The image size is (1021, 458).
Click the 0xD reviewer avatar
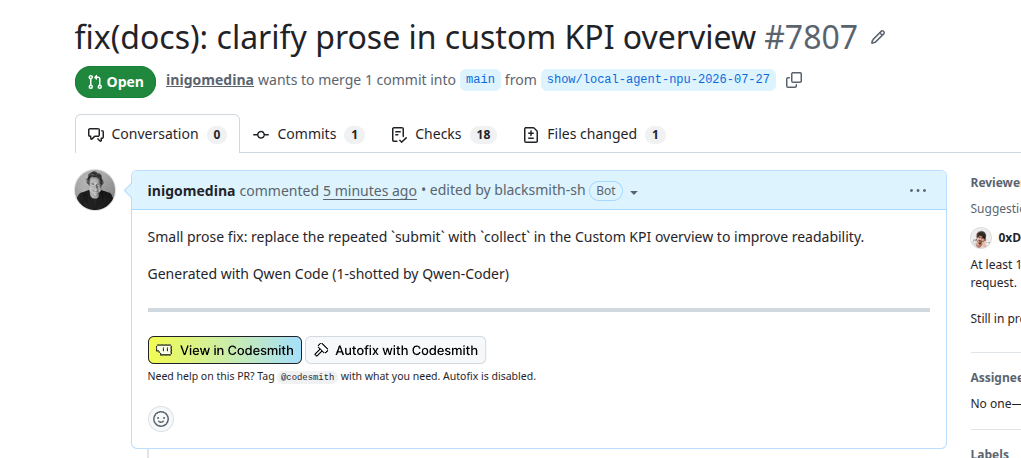coord(981,238)
